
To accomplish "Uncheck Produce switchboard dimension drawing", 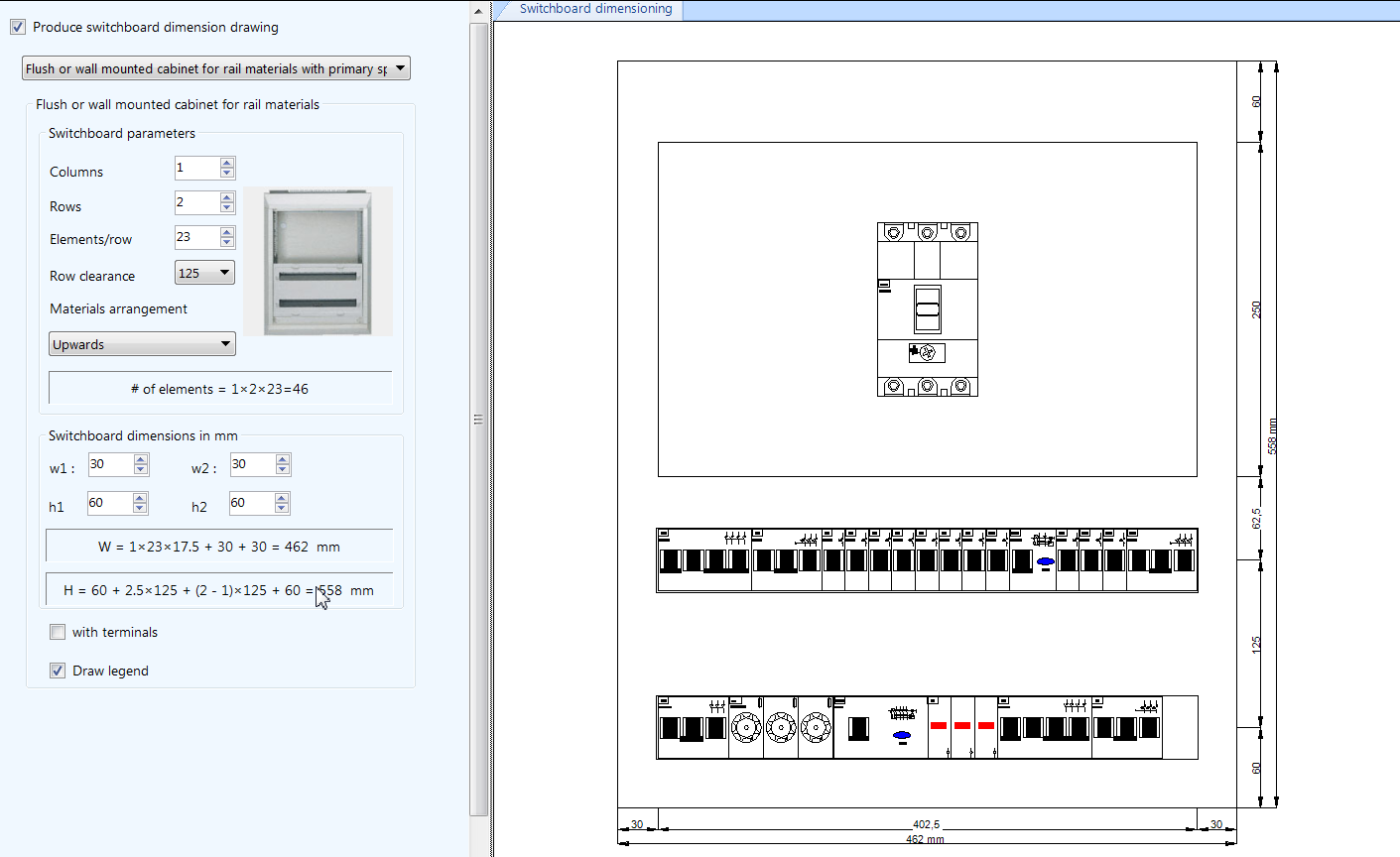I will tap(17, 27).
